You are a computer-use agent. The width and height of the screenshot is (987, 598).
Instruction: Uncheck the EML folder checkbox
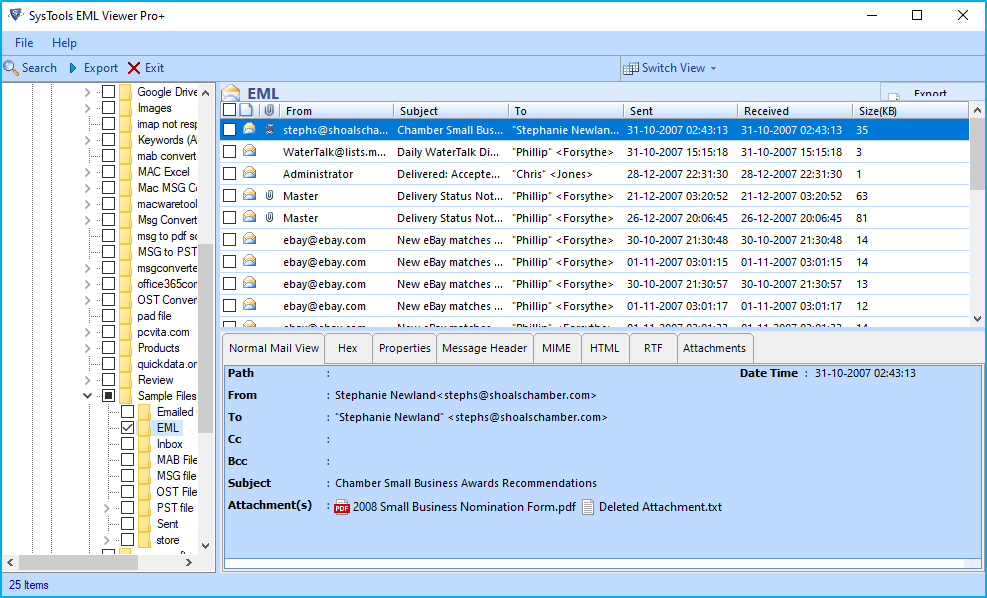[x=127, y=428]
